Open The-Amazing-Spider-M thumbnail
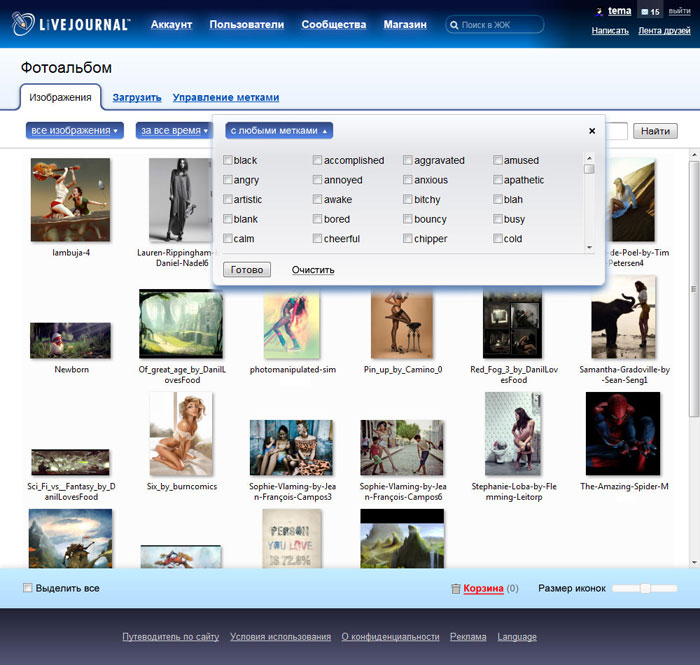 click(622, 434)
